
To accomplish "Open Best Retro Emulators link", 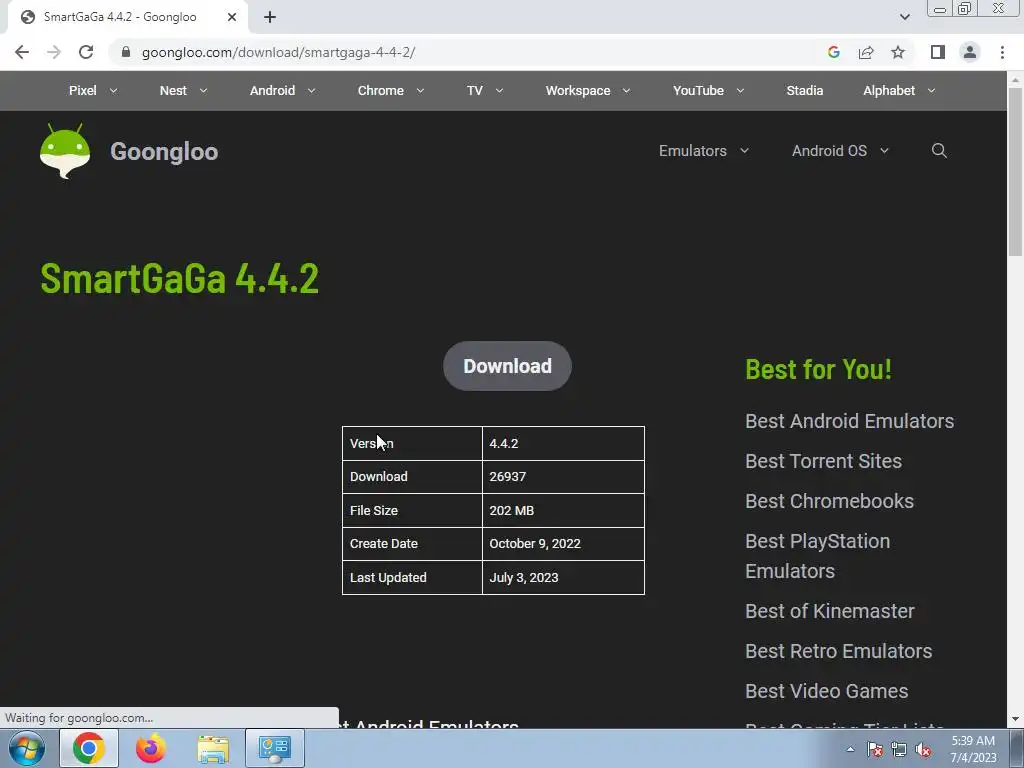I will (839, 651).
